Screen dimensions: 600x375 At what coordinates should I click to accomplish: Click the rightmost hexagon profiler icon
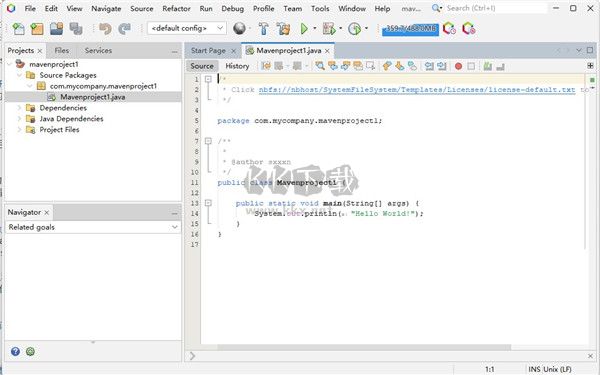tap(469, 28)
